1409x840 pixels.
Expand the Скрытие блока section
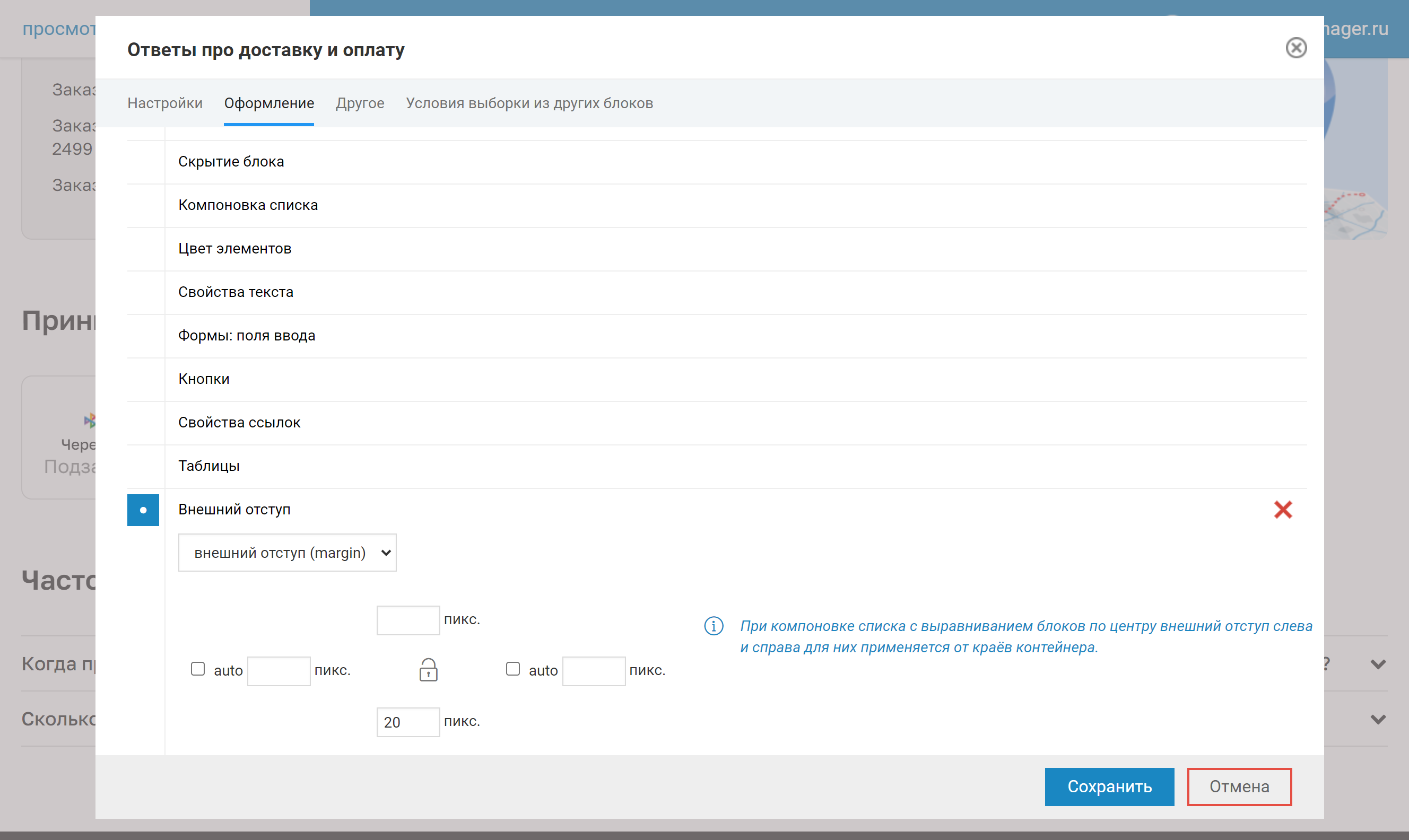231,162
